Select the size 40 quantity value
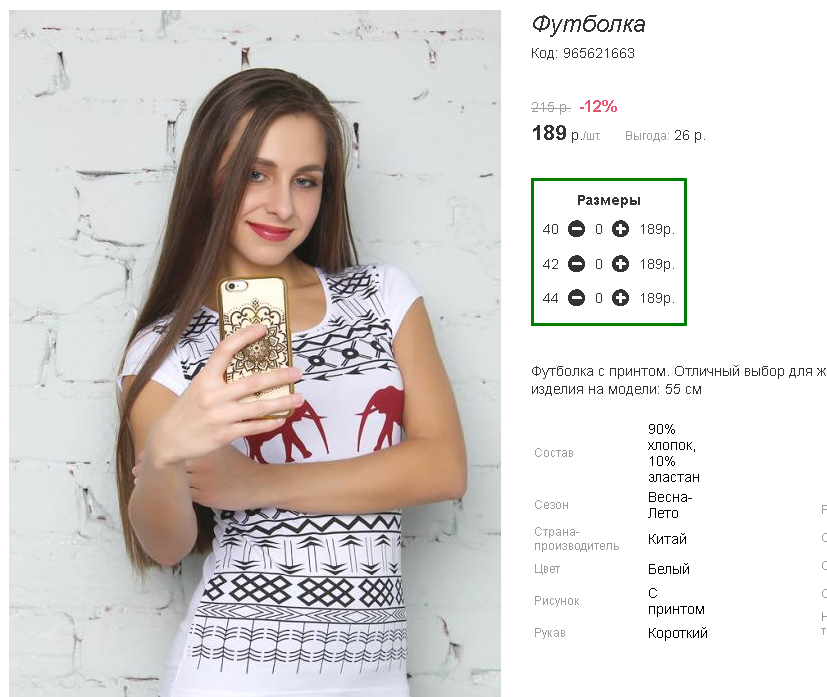The width and height of the screenshot is (827, 697). click(x=599, y=229)
